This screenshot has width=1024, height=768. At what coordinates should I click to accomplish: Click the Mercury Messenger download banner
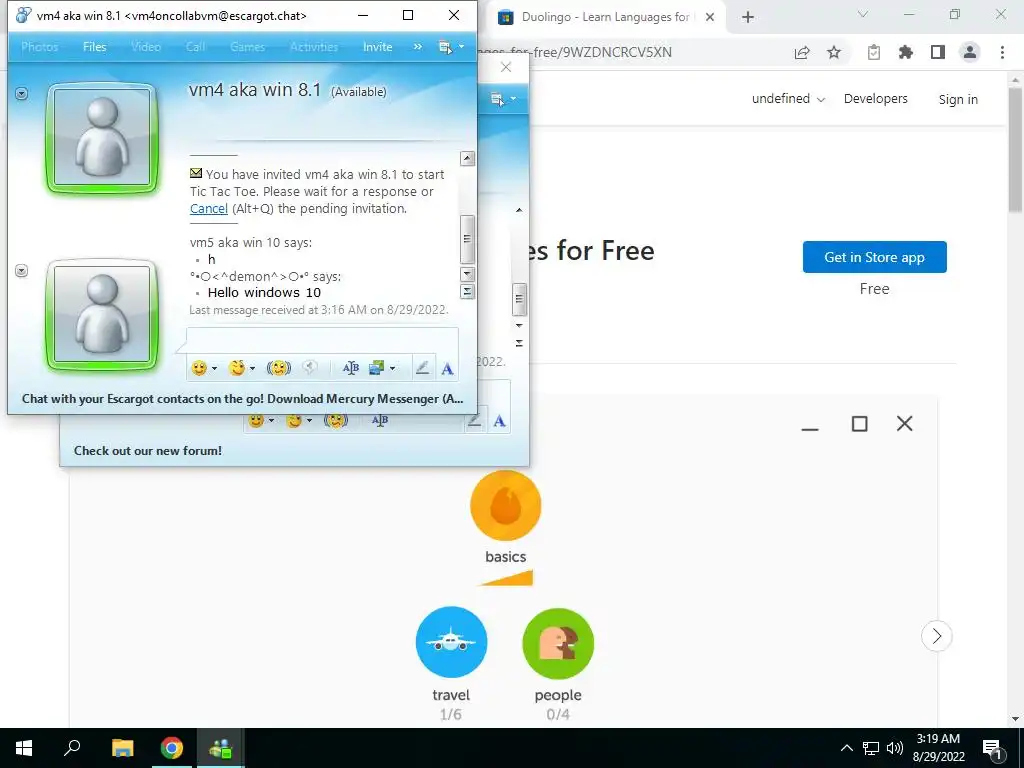242,399
